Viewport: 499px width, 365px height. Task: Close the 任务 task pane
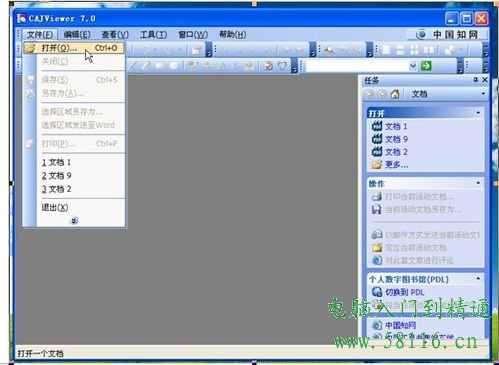[x=485, y=80]
